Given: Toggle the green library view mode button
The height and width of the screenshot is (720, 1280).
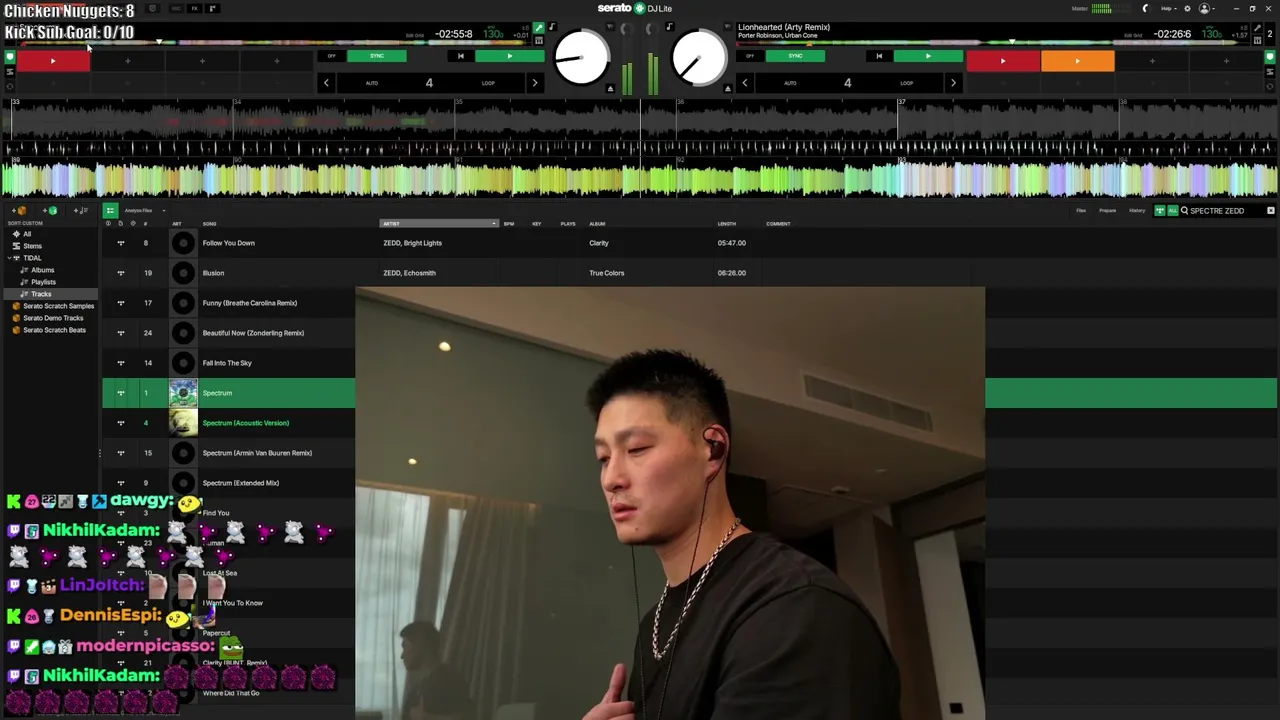Looking at the screenshot, I should (x=110, y=211).
